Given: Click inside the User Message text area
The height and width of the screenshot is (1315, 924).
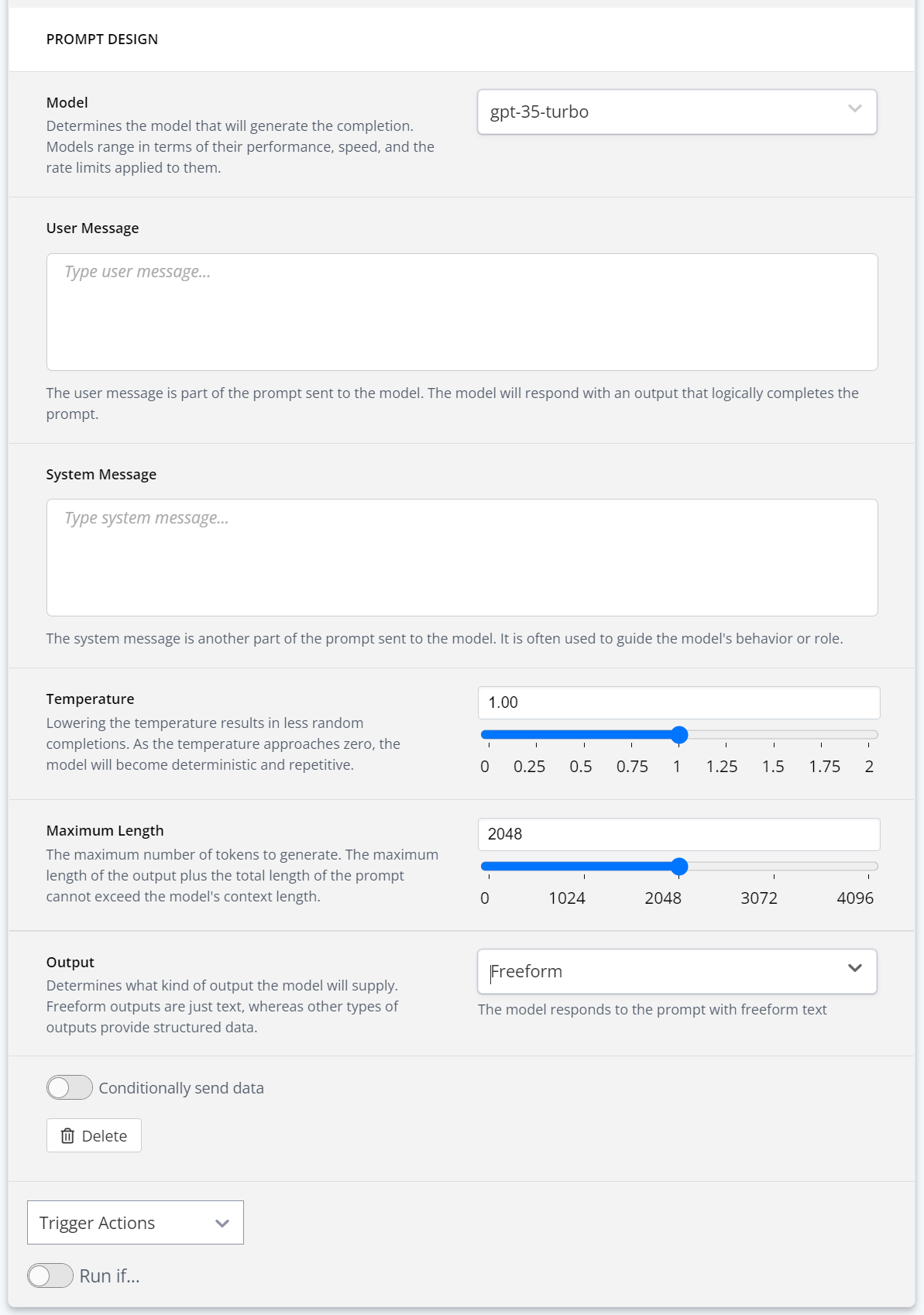Looking at the screenshot, I should pos(462,312).
